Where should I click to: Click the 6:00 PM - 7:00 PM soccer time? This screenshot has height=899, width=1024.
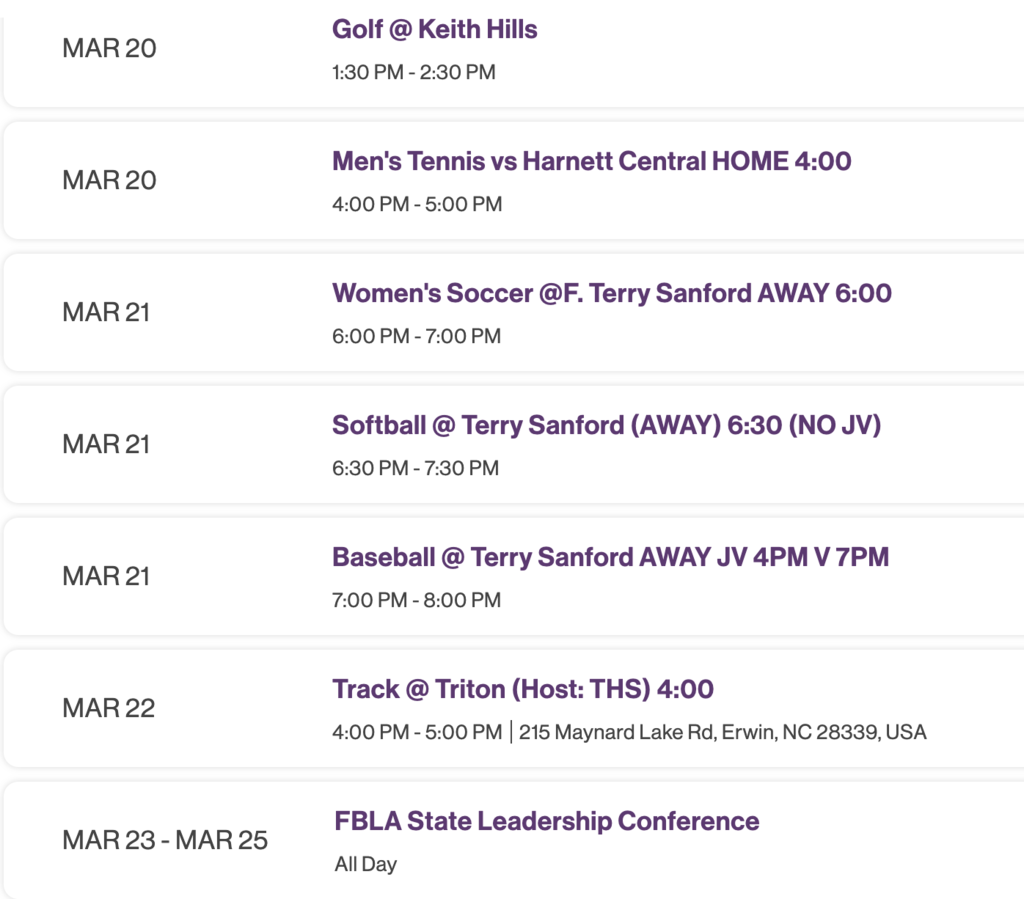click(x=414, y=336)
